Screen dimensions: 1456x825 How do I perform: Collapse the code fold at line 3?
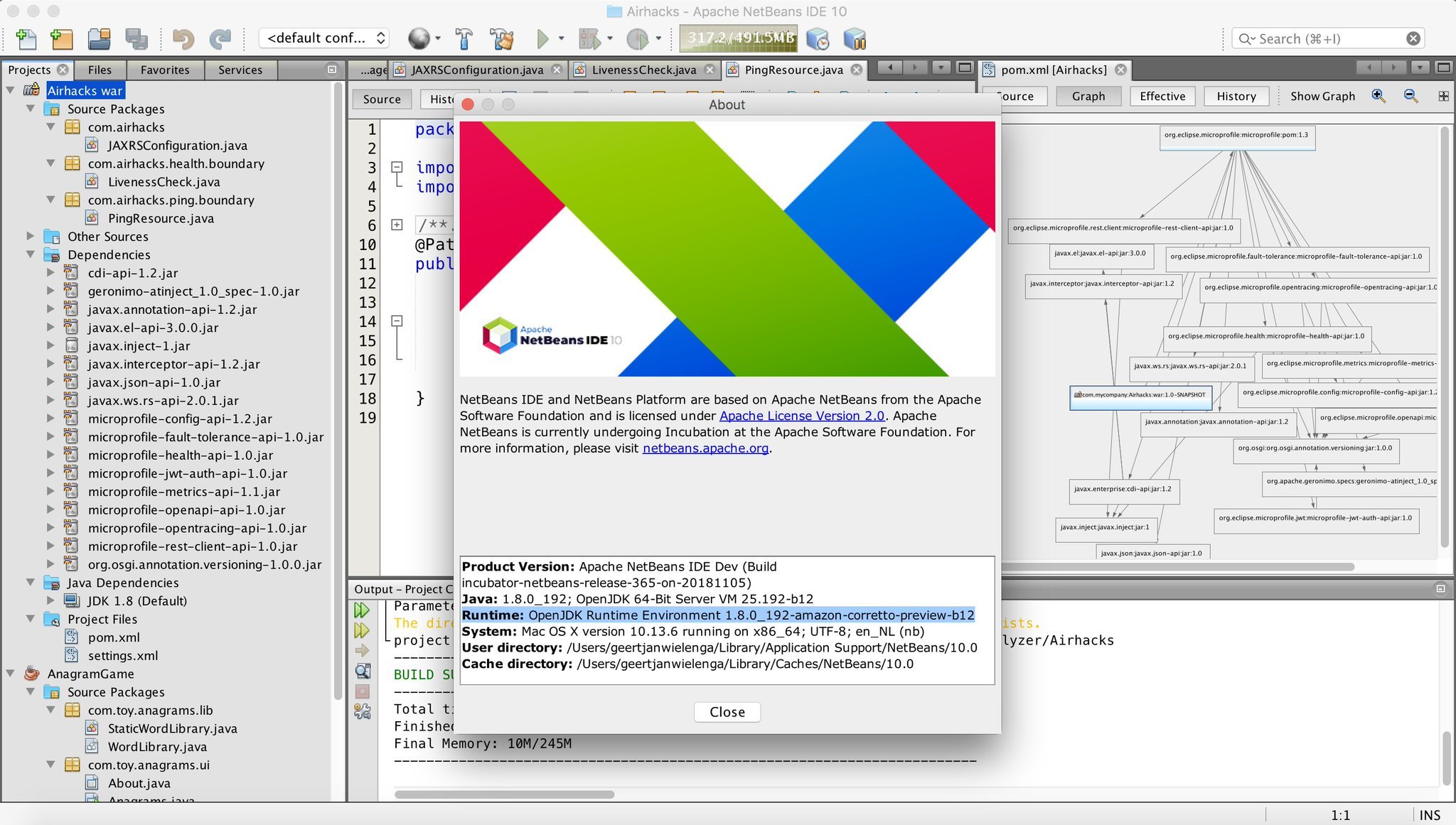coord(397,168)
